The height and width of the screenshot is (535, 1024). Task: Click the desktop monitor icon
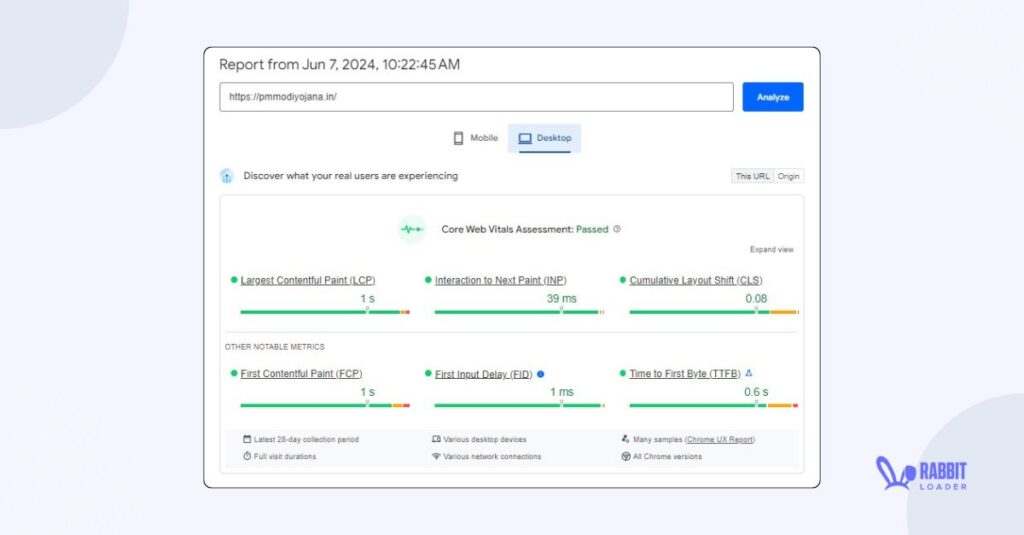coord(525,138)
